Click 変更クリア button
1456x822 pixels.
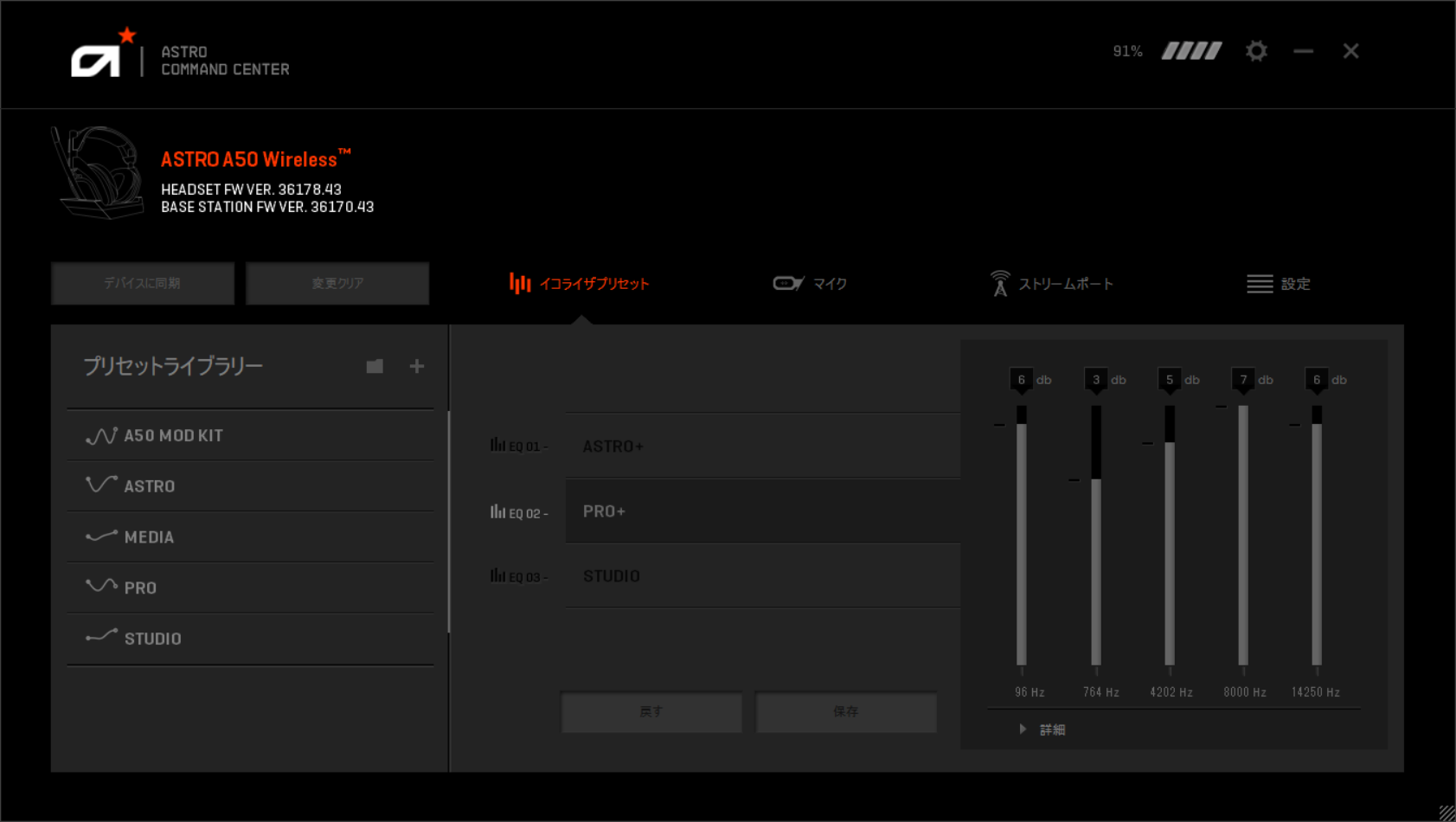(337, 283)
